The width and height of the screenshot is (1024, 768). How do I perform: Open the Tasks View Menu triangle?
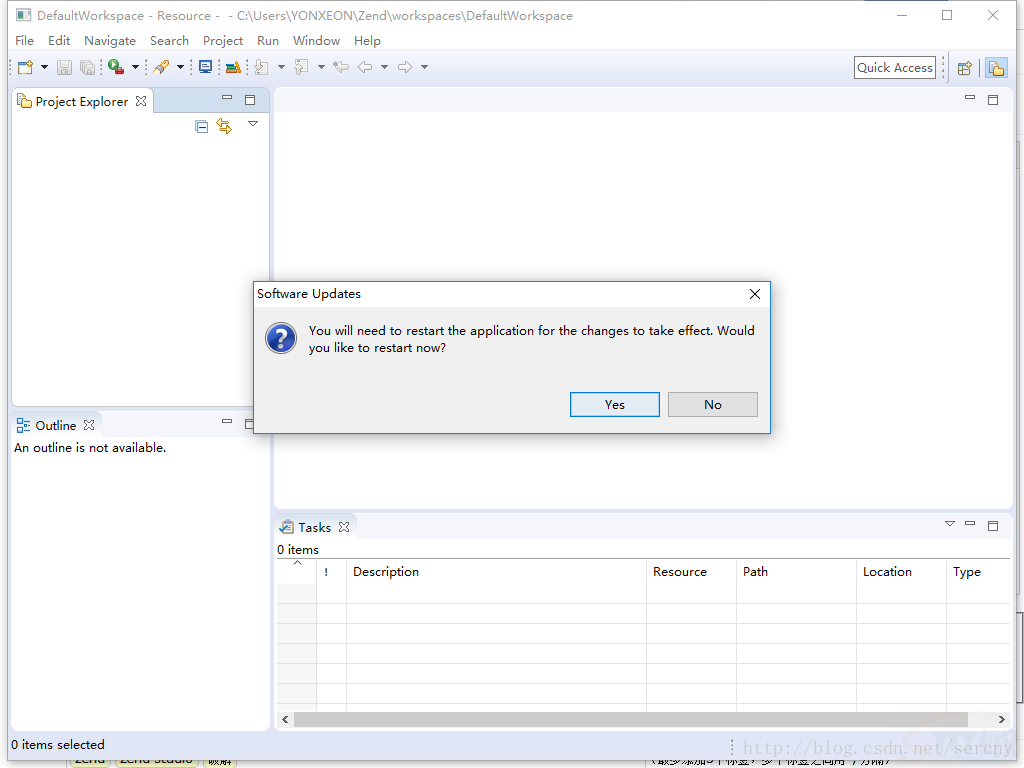coord(950,524)
